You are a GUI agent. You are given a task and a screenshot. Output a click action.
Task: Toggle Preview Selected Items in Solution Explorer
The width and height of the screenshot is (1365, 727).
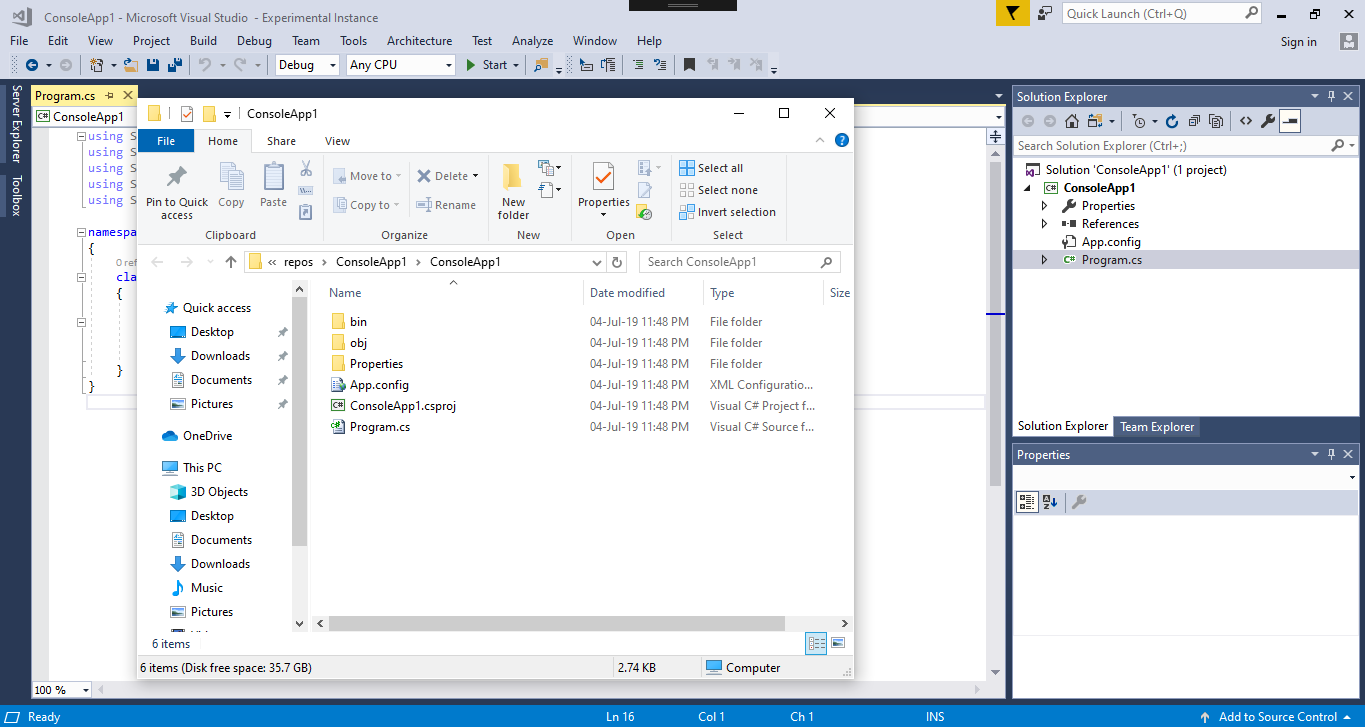pyautogui.click(x=1290, y=121)
